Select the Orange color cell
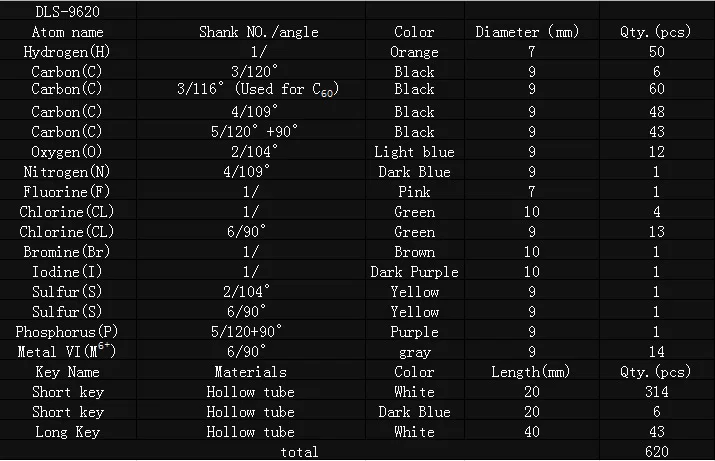This screenshot has width=715, height=461. point(414,52)
